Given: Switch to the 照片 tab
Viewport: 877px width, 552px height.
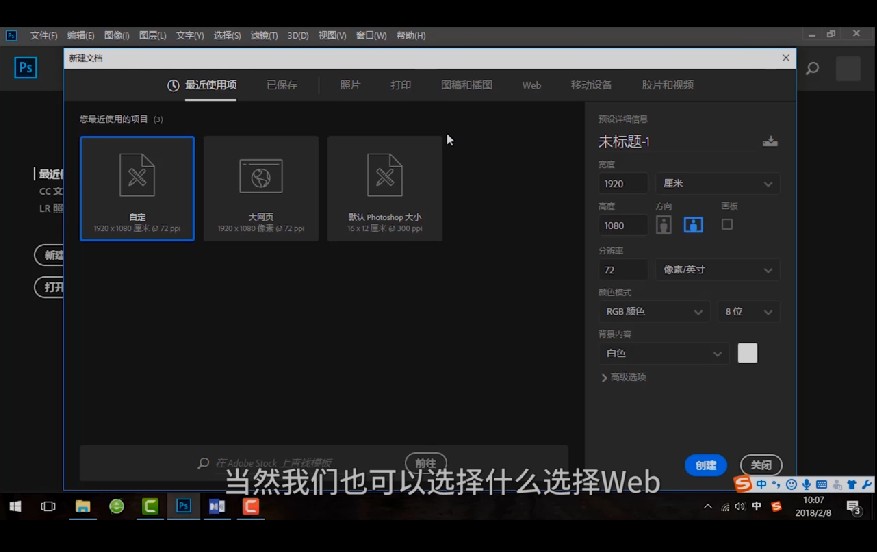Looking at the screenshot, I should pos(350,85).
